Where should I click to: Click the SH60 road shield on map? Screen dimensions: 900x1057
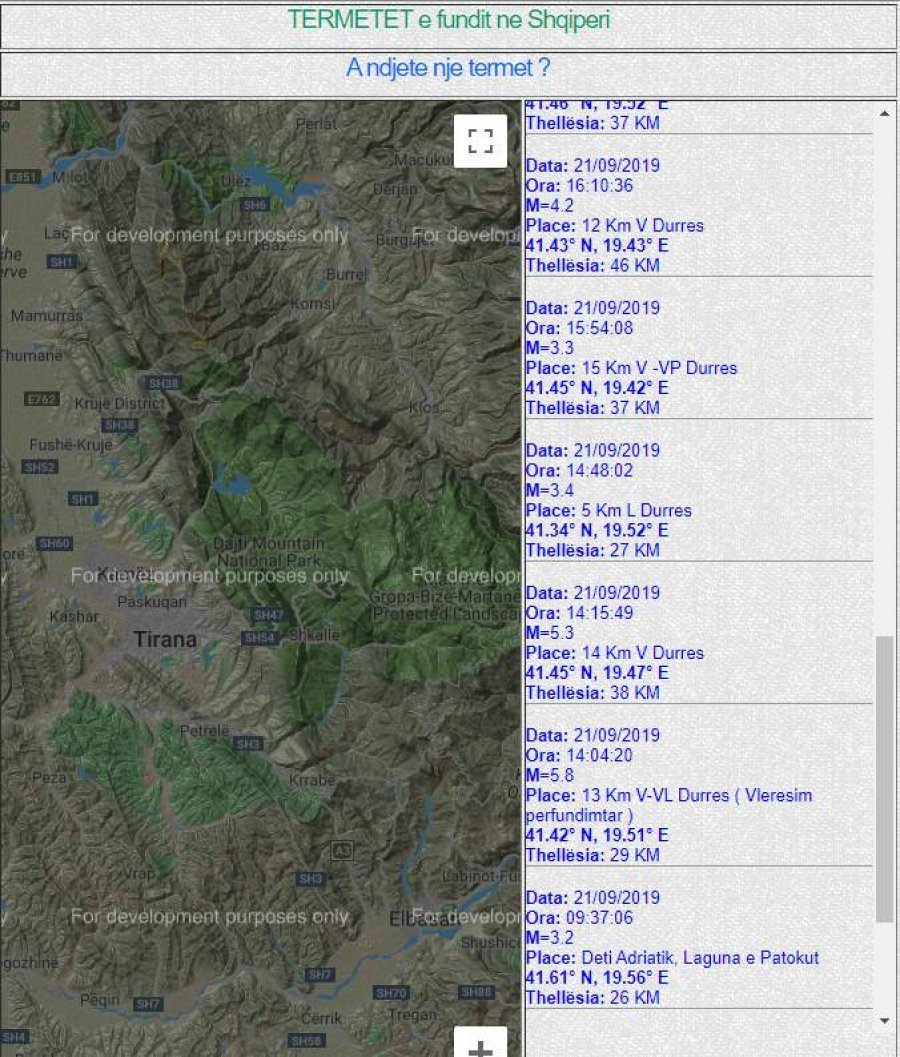point(55,543)
